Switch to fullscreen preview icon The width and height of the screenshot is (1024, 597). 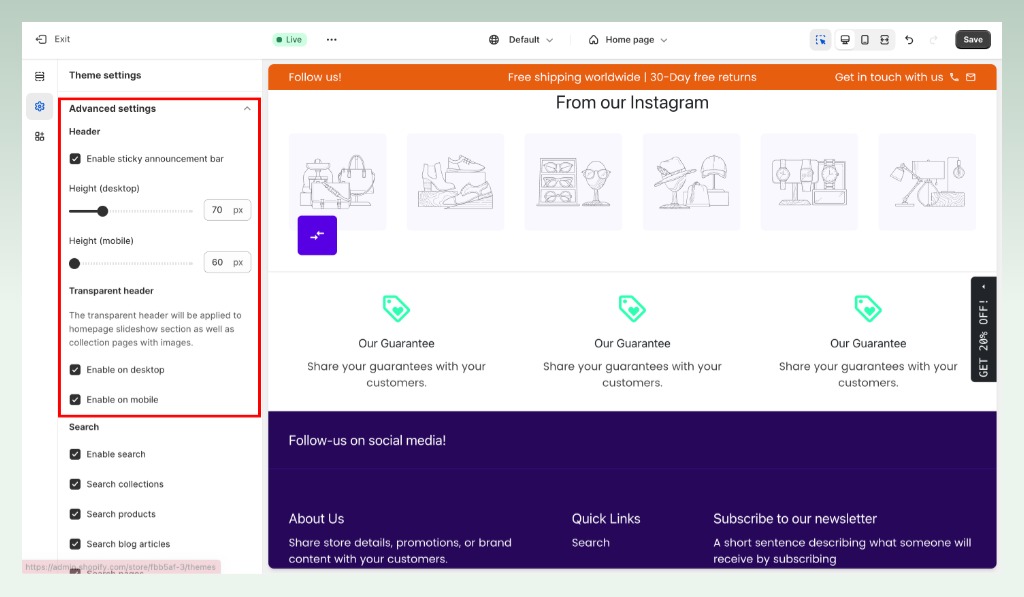(884, 40)
